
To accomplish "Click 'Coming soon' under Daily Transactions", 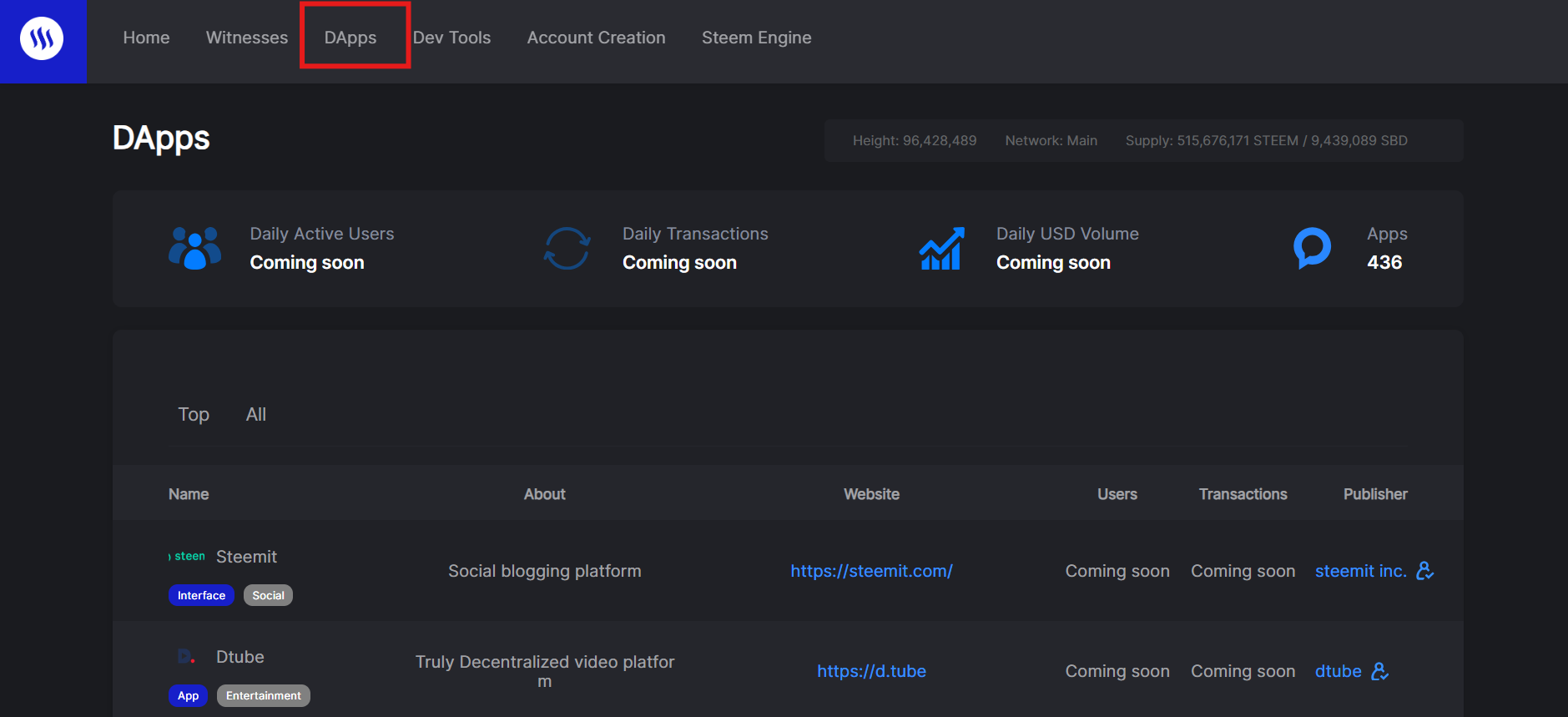I will click(x=679, y=262).
